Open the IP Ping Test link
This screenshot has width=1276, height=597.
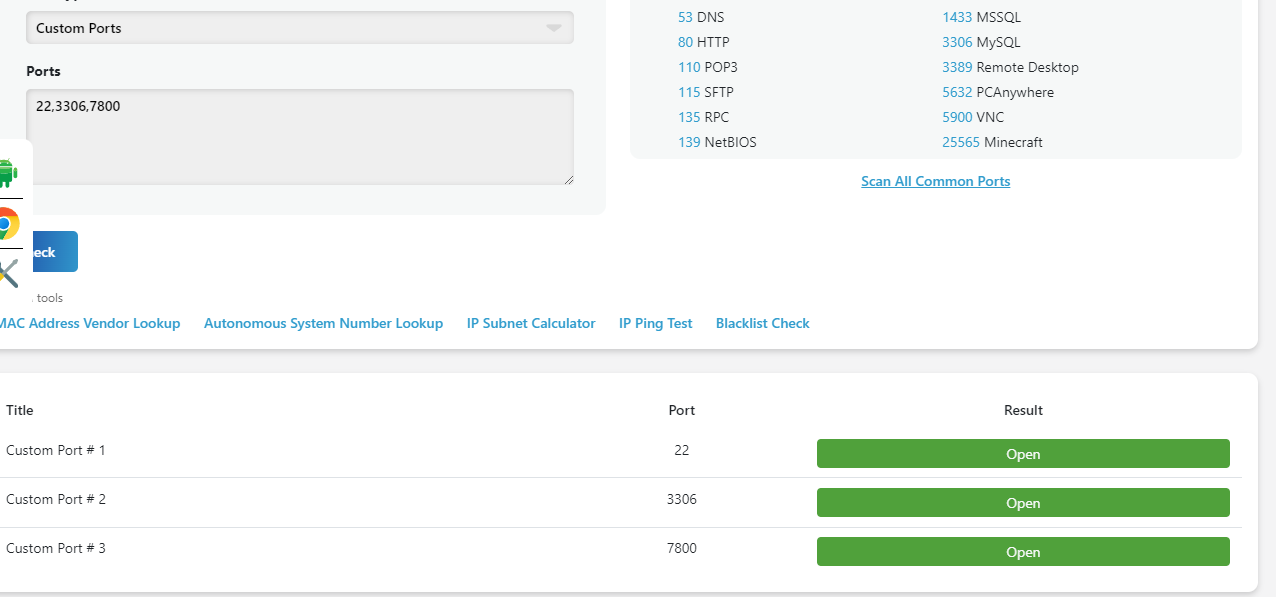[655, 323]
